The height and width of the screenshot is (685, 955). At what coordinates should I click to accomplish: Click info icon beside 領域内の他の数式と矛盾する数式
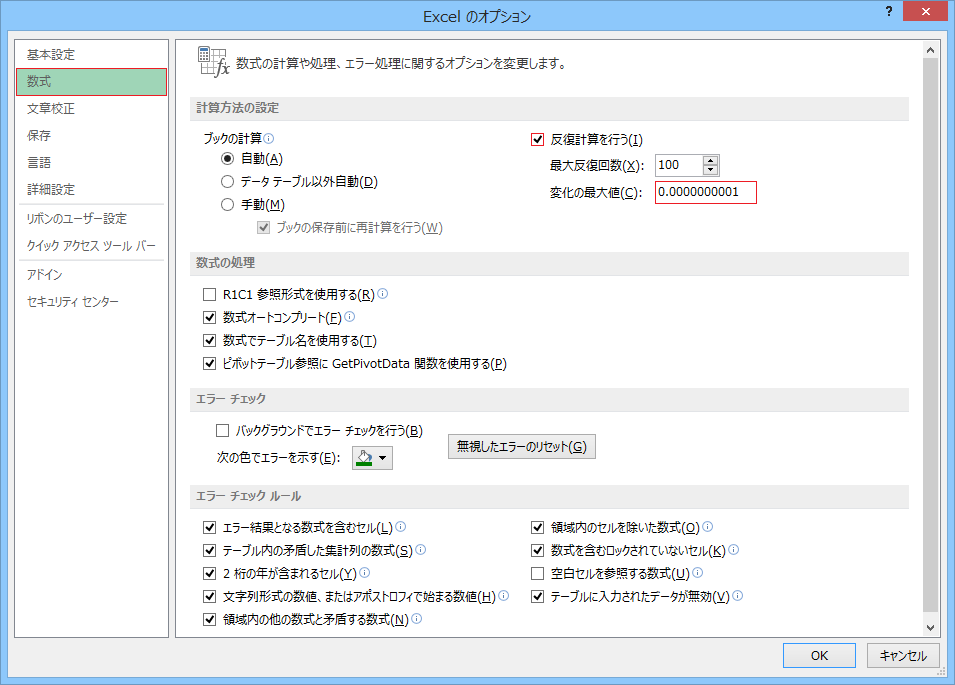[x=417, y=619]
